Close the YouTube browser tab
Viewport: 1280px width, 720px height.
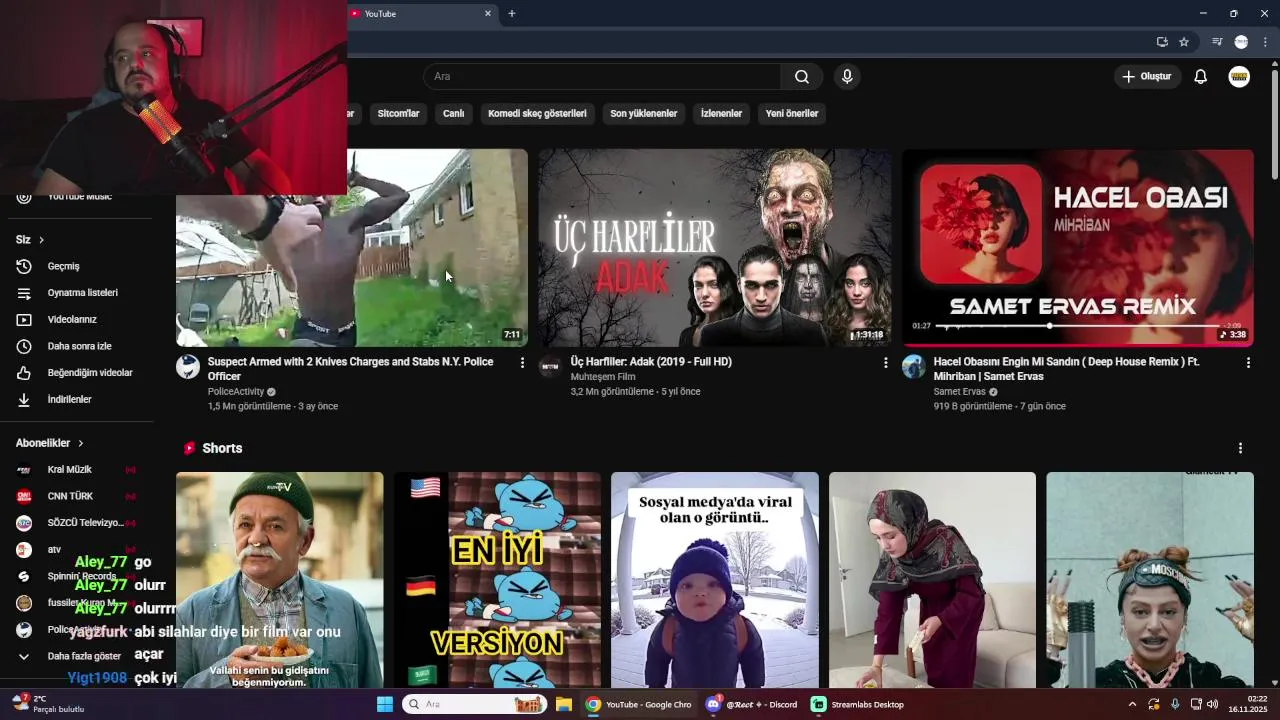488,14
